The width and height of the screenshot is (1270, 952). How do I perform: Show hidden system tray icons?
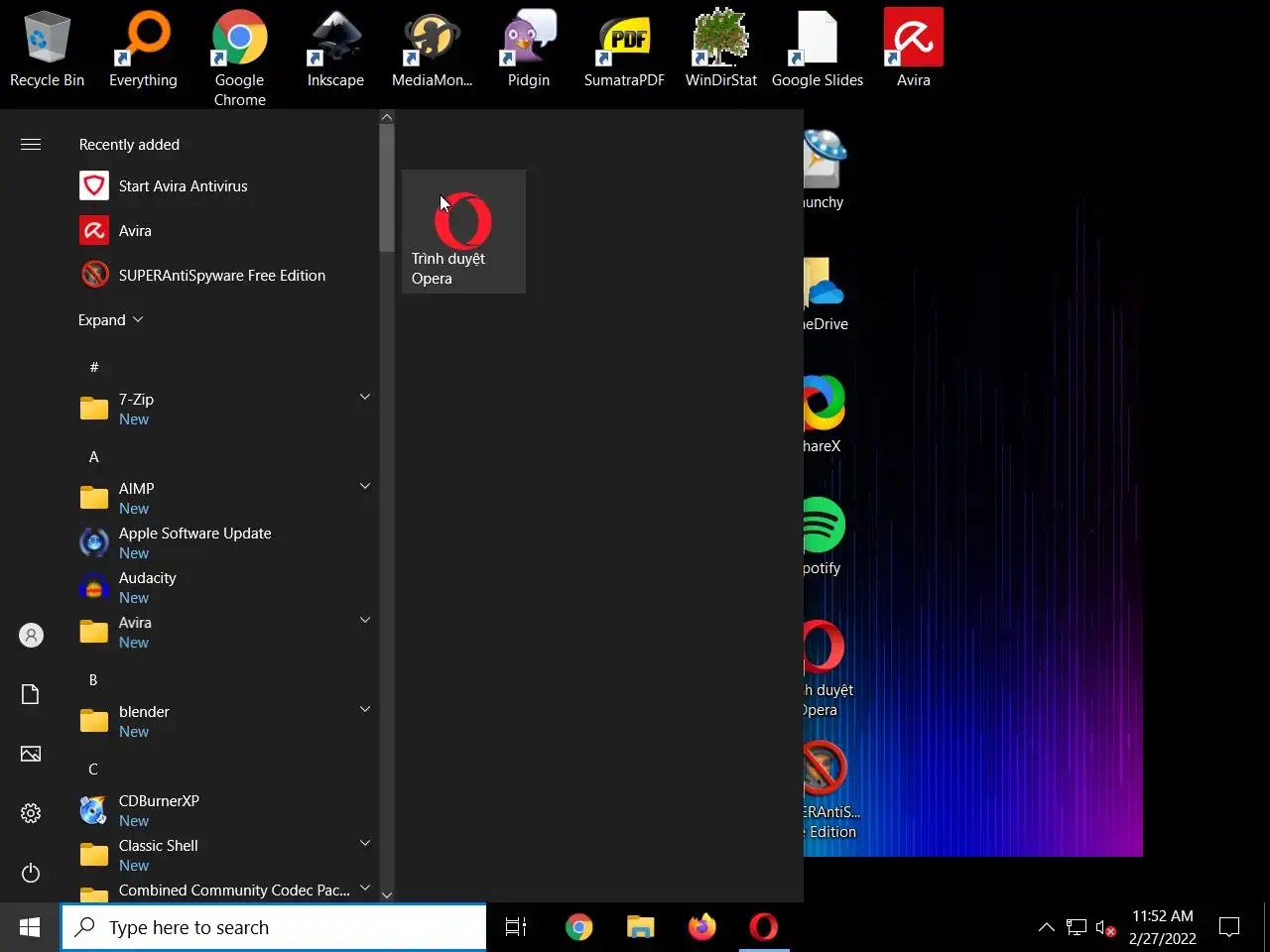pos(1047,928)
